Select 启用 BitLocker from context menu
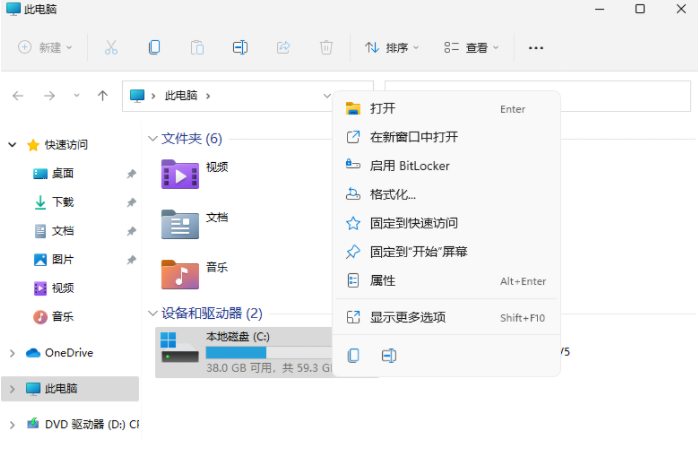This screenshot has width=700, height=454. coord(409,166)
